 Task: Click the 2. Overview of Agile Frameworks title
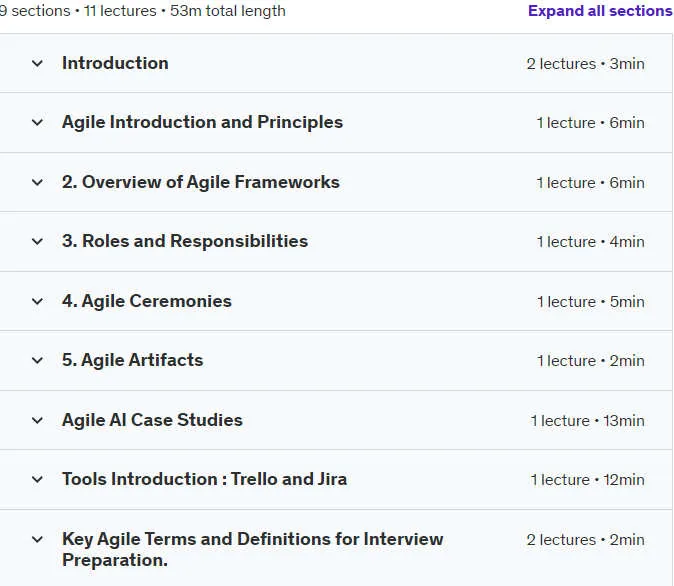(201, 182)
